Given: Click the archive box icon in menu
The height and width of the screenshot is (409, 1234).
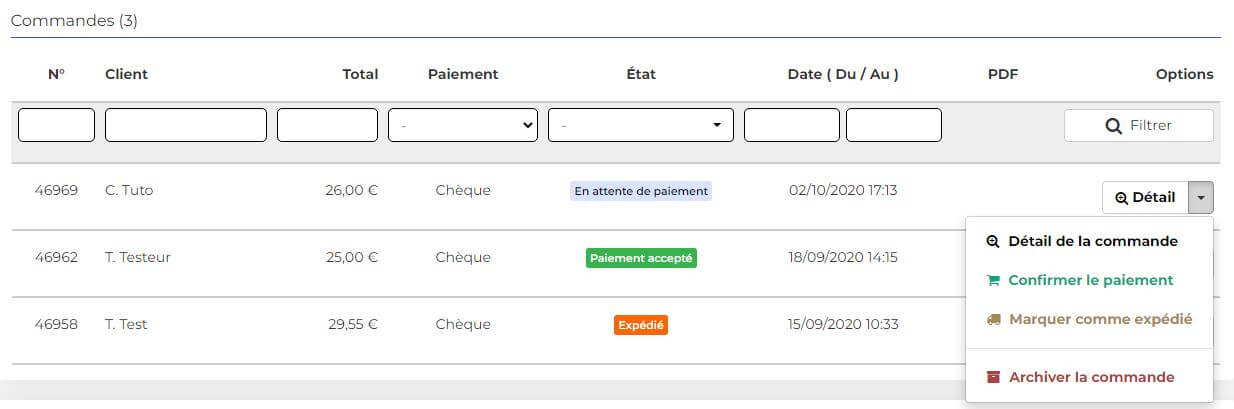Looking at the screenshot, I should [x=993, y=377].
